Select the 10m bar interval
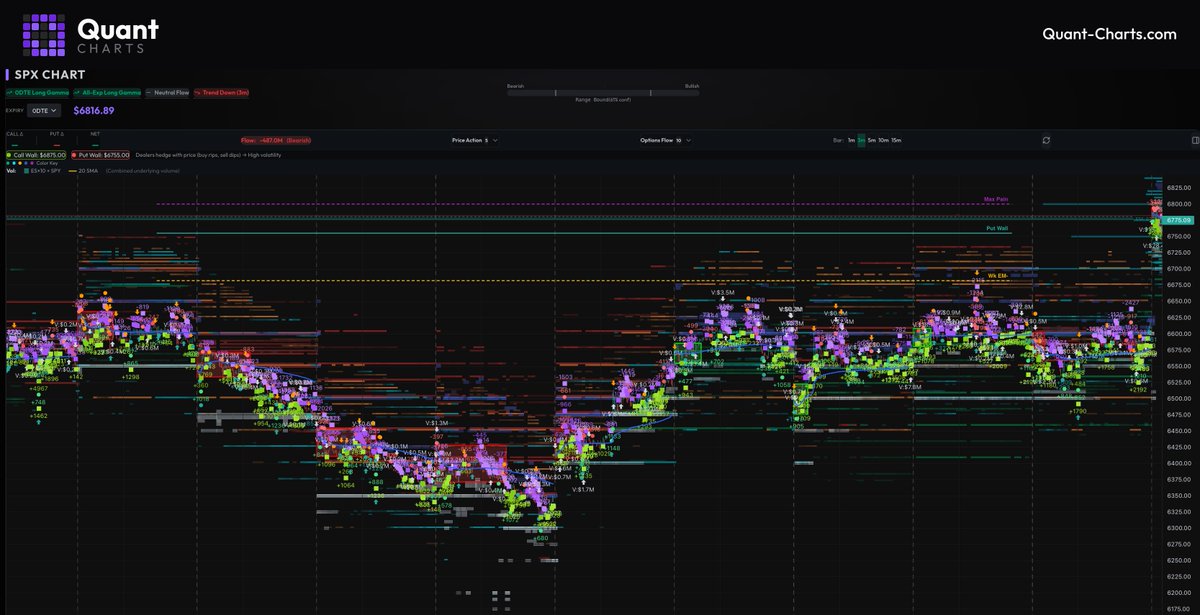The image size is (1200, 615). click(x=883, y=140)
